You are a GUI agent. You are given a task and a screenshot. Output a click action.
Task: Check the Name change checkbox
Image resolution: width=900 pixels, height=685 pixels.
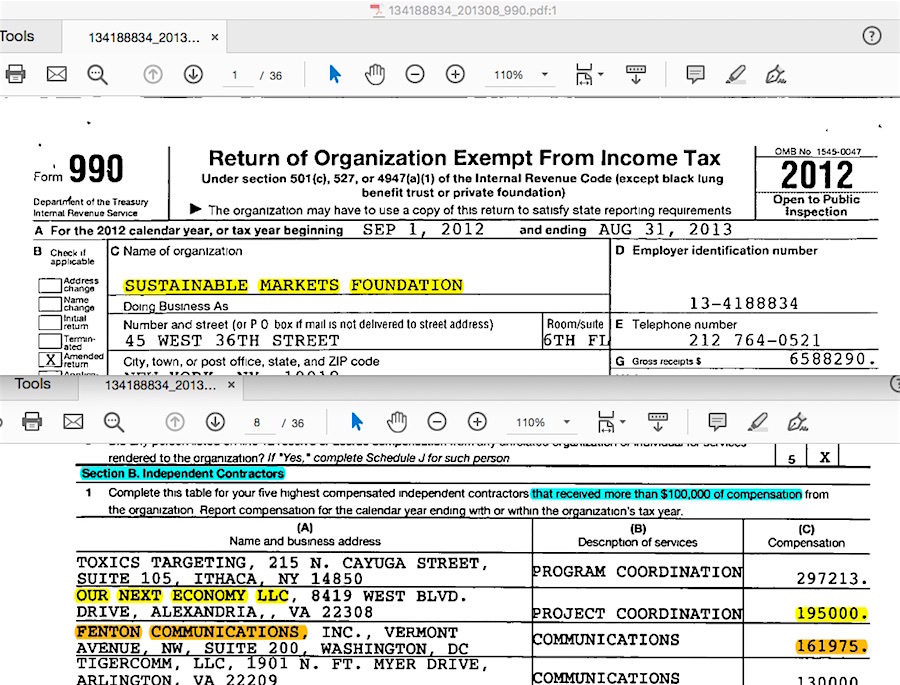(x=49, y=303)
